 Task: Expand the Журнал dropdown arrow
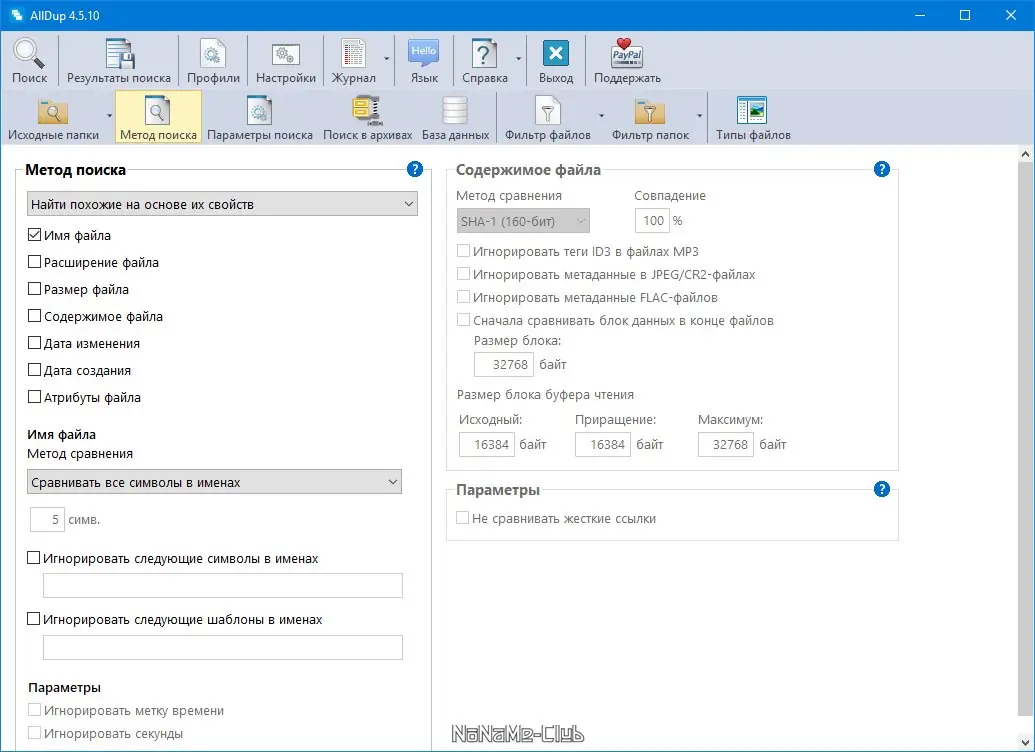(x=387, y=59)
